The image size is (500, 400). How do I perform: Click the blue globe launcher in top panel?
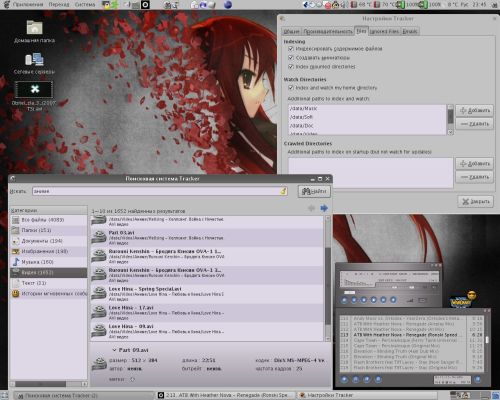[x=228, y=5]
